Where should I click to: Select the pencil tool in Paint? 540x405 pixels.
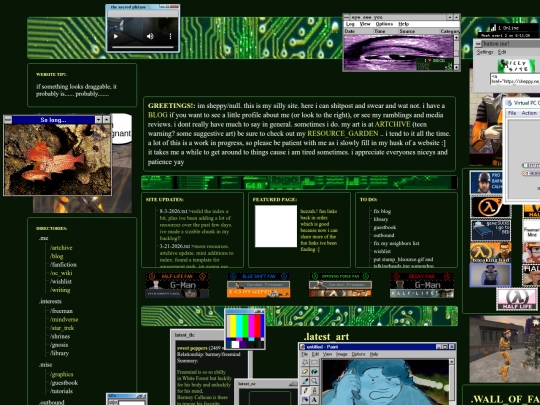click(305, 390)
